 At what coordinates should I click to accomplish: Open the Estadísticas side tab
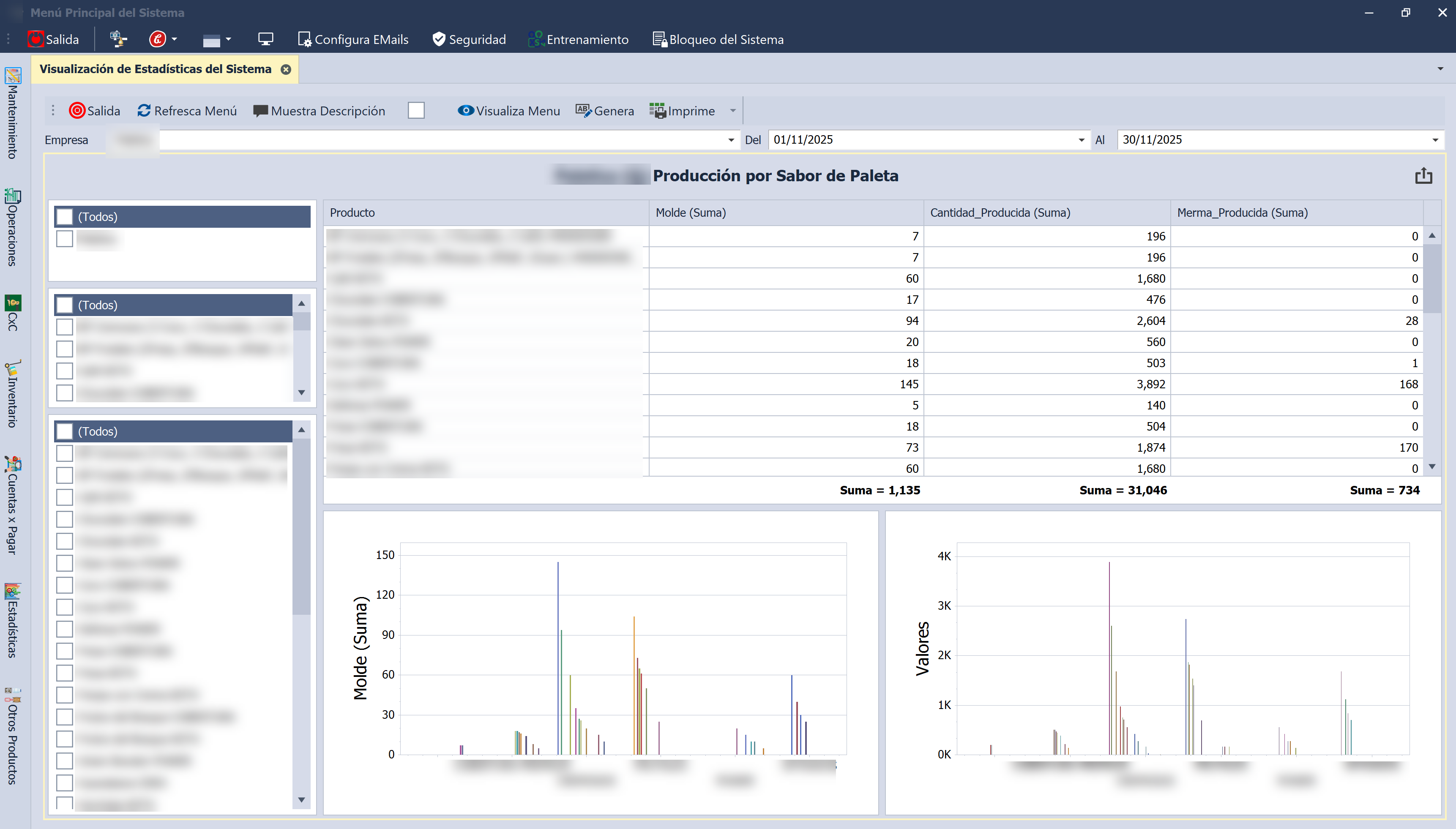pos(13,621)
